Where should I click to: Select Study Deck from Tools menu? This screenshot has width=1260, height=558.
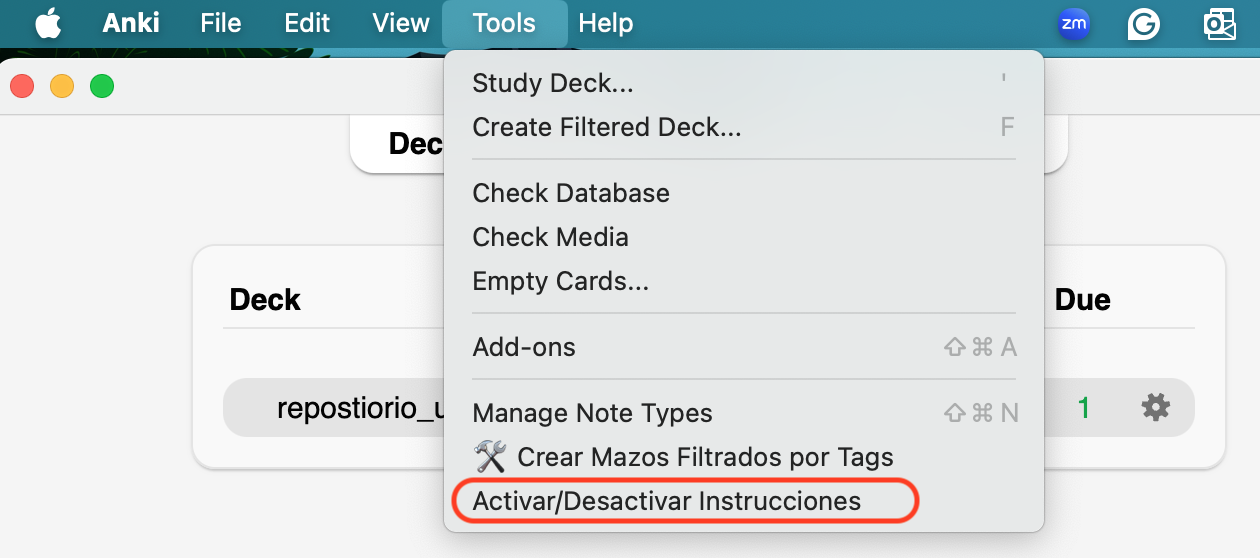click(x=553, y=83)
